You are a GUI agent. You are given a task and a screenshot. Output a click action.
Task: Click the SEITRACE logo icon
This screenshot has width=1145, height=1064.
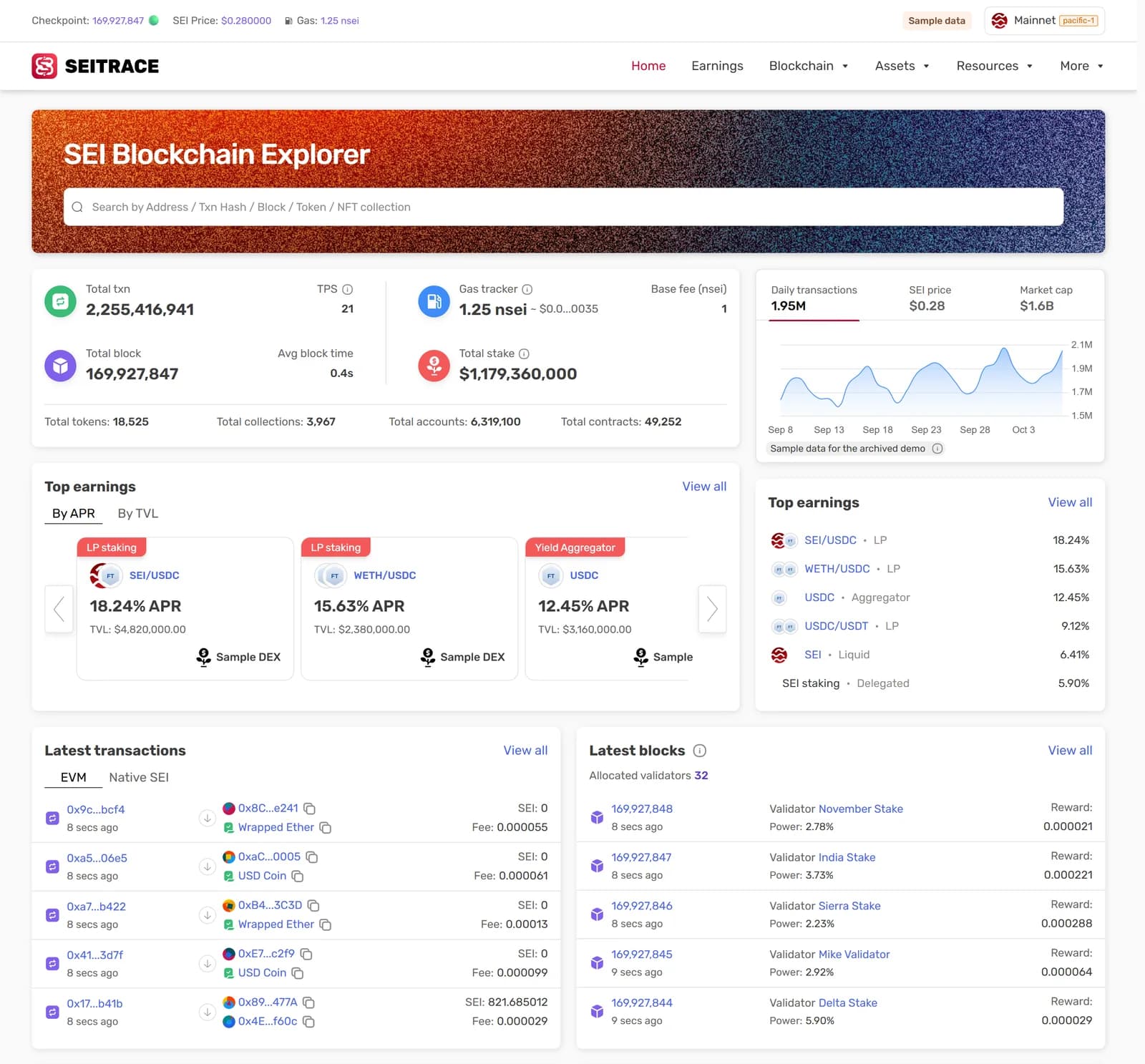pos(44,66)
